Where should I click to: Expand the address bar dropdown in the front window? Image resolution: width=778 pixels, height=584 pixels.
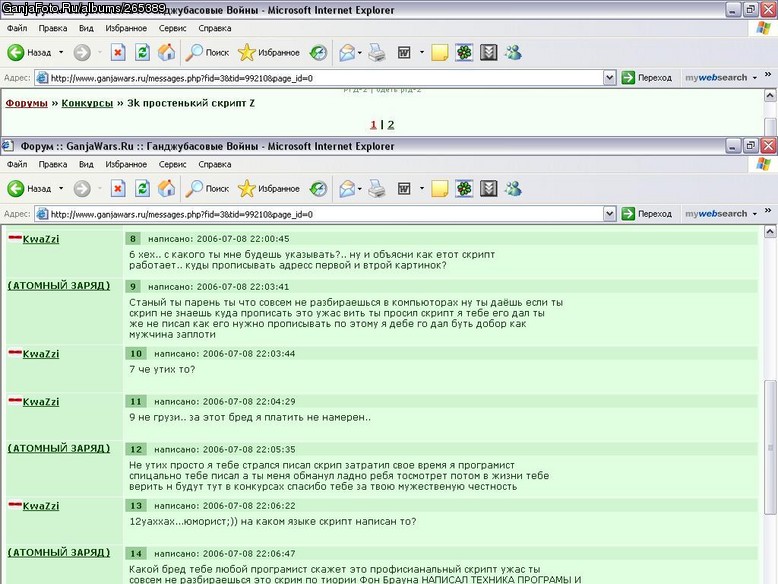610,214
